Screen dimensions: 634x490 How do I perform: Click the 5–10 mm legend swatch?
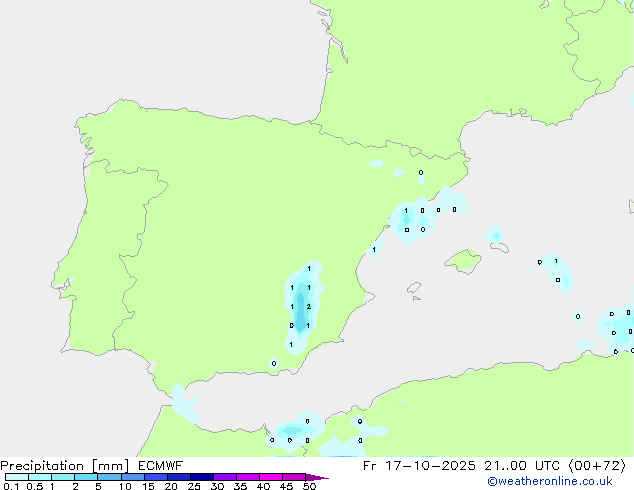[x=109, y=477]
